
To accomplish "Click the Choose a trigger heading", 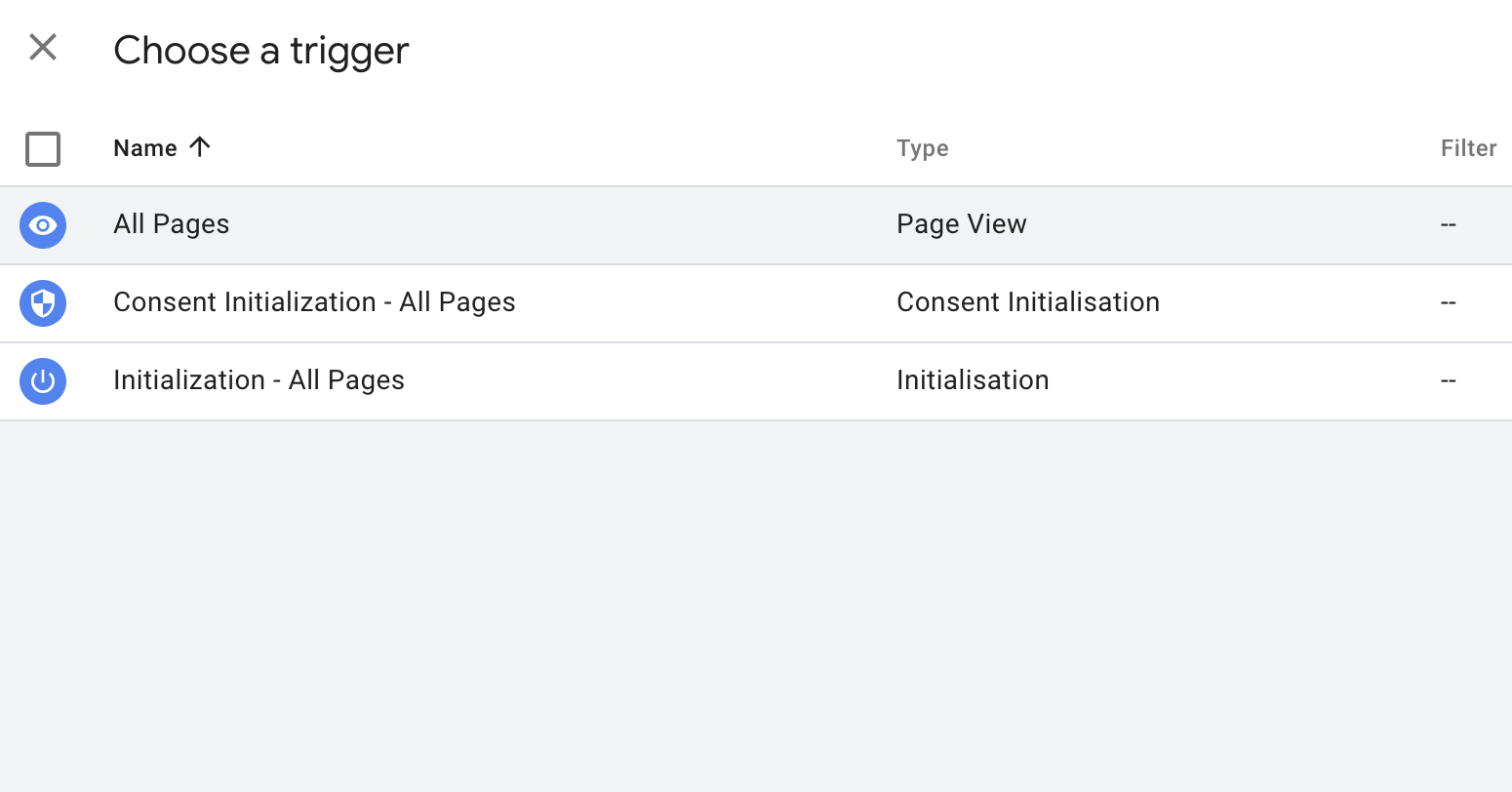I will [x=261, y=50].
